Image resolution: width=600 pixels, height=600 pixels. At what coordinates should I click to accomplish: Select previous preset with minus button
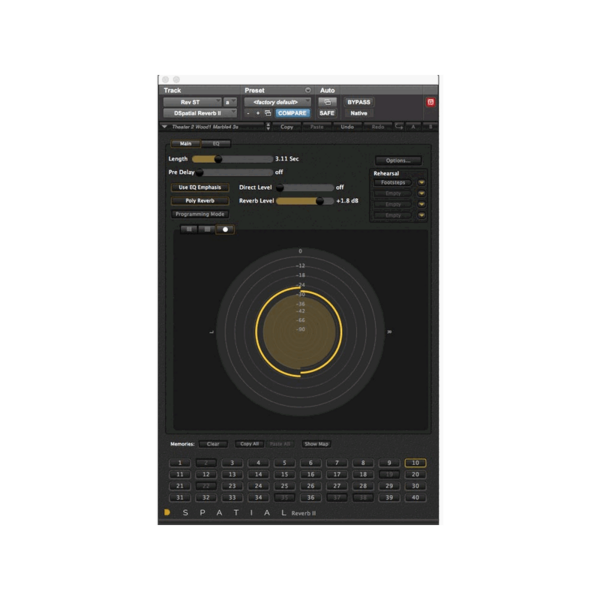(x=248, y=113)
